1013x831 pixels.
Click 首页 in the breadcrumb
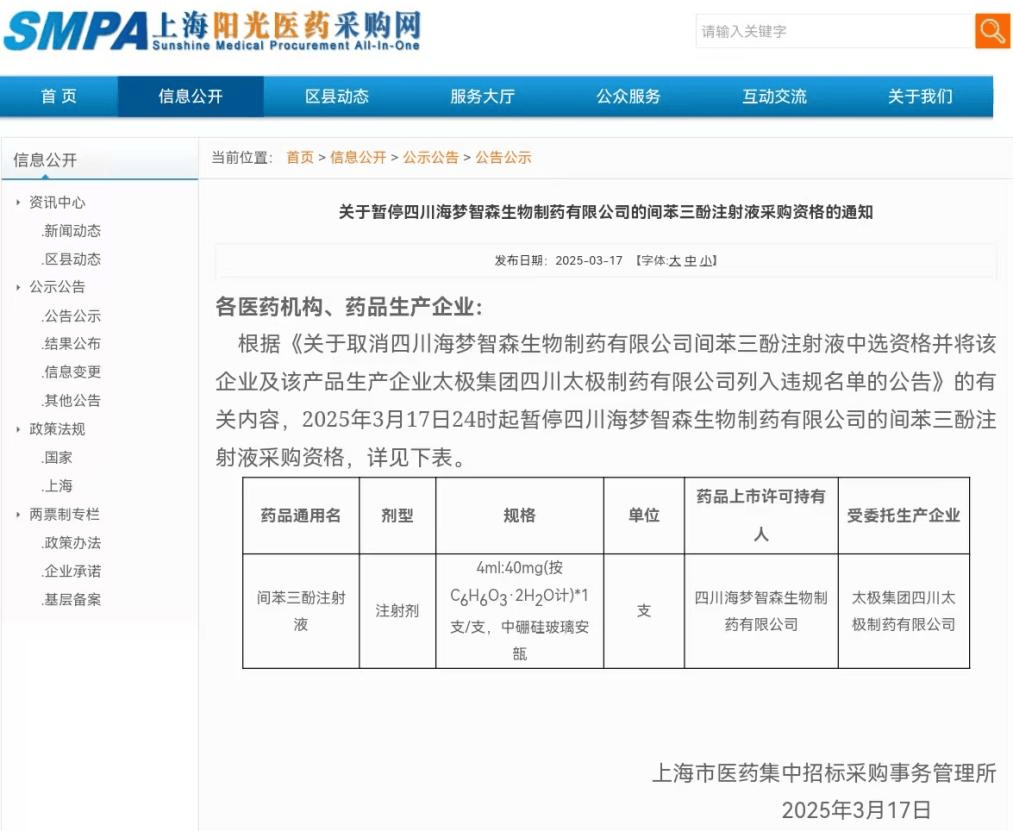300,157
